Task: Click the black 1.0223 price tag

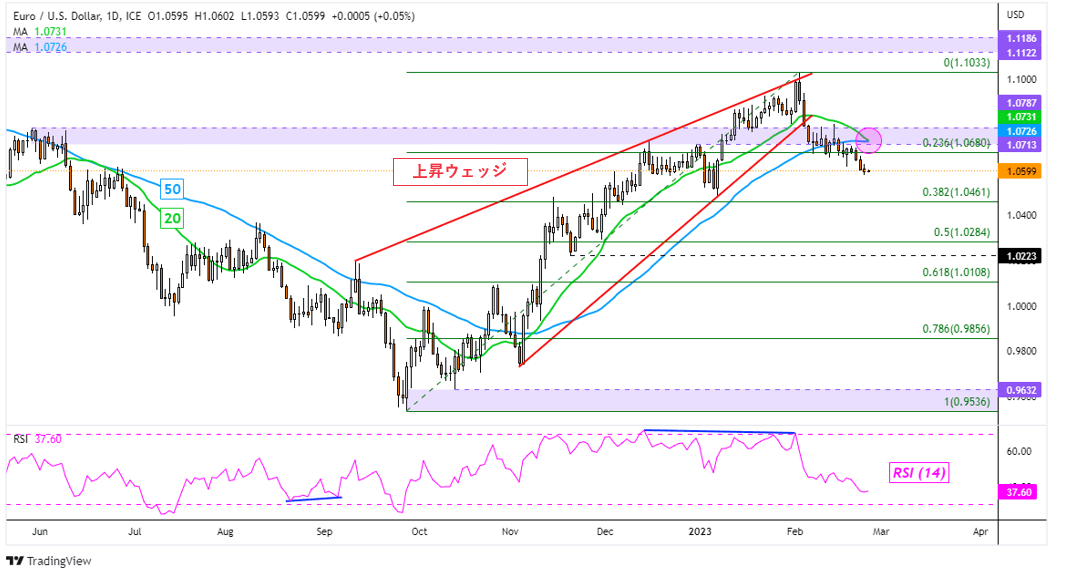Action: (1021, 256)
